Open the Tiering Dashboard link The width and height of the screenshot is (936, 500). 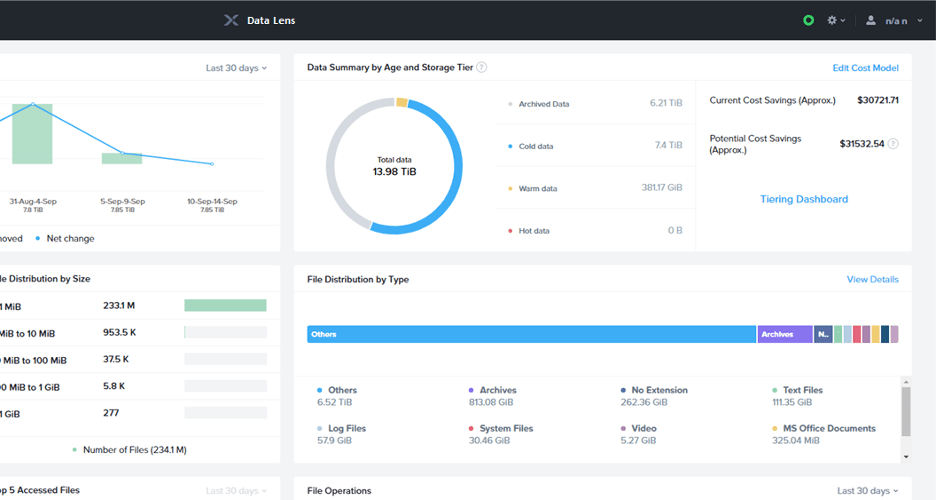803,199
